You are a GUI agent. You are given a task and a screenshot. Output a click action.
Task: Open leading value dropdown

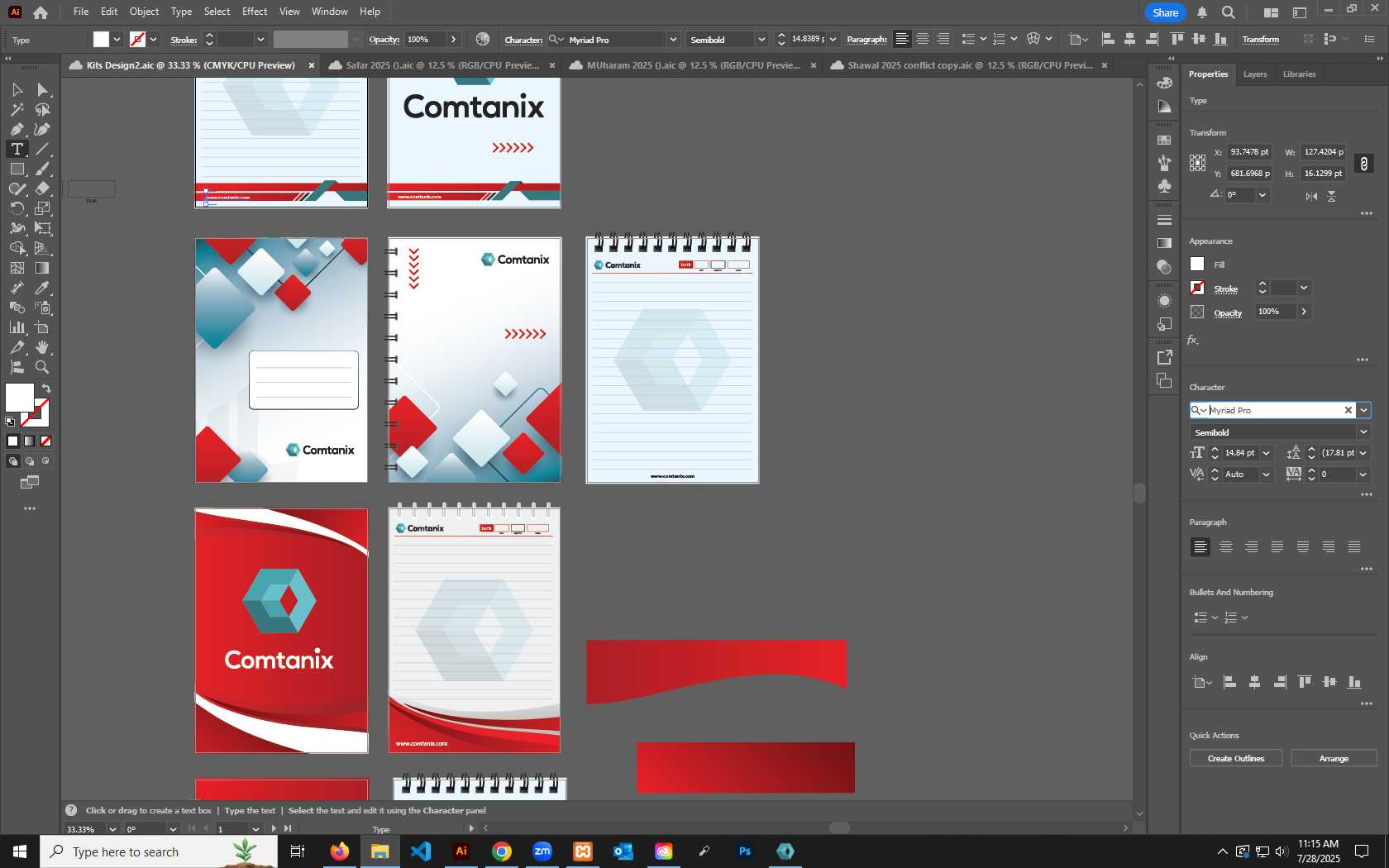point(1363,453)
